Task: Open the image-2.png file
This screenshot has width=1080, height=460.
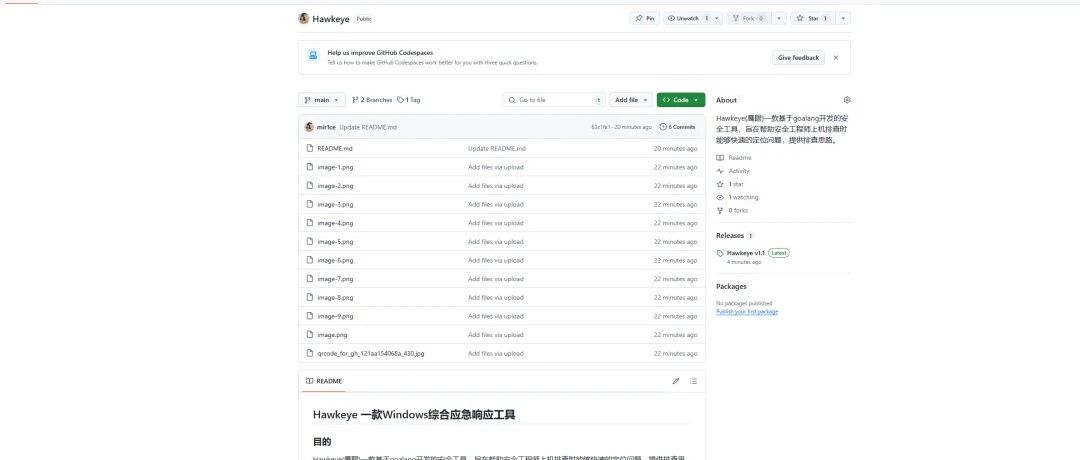Action: click(x=335, y=186)
